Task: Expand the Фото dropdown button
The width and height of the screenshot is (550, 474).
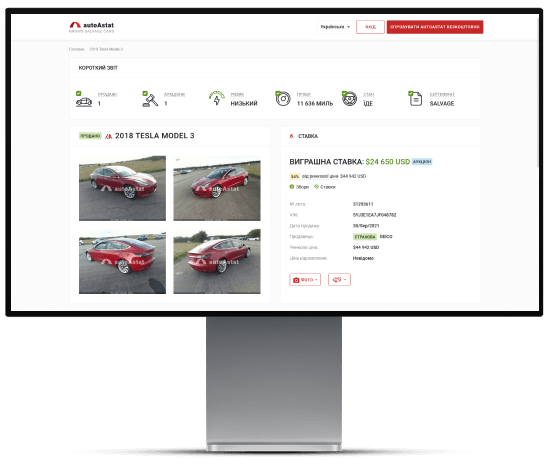Action: [x=305, y=280]
